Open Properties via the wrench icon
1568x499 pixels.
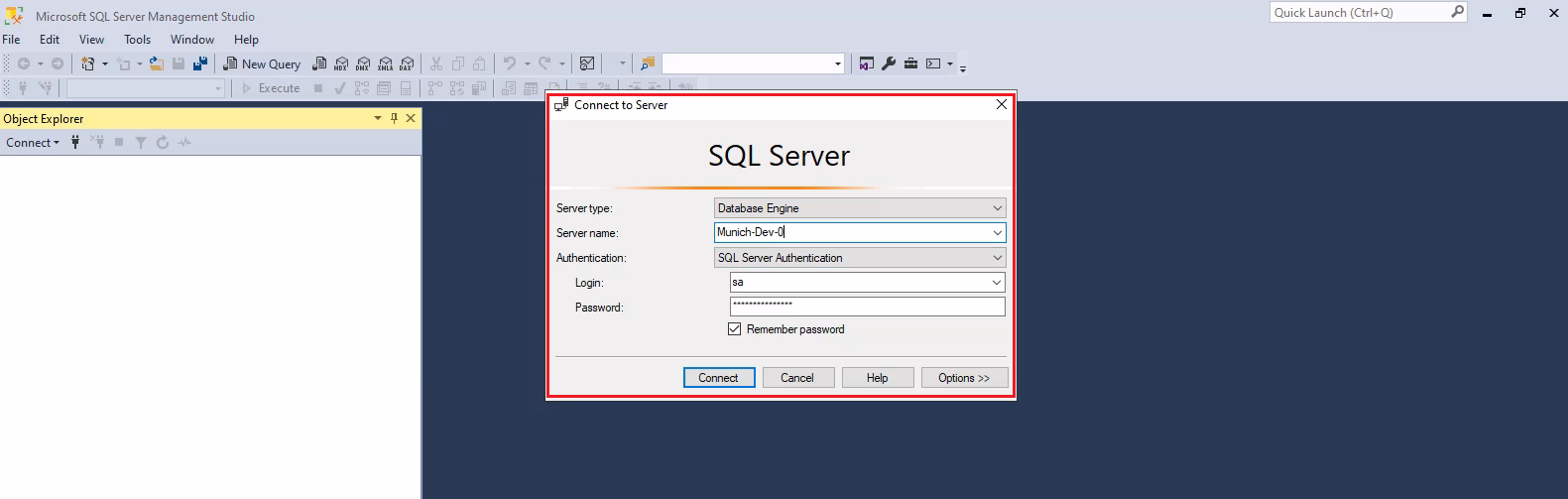click(889, 63)
